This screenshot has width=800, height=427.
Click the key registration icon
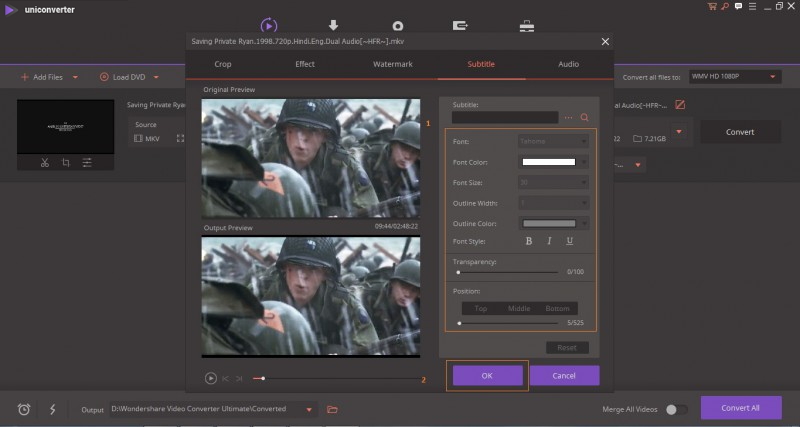725,7
